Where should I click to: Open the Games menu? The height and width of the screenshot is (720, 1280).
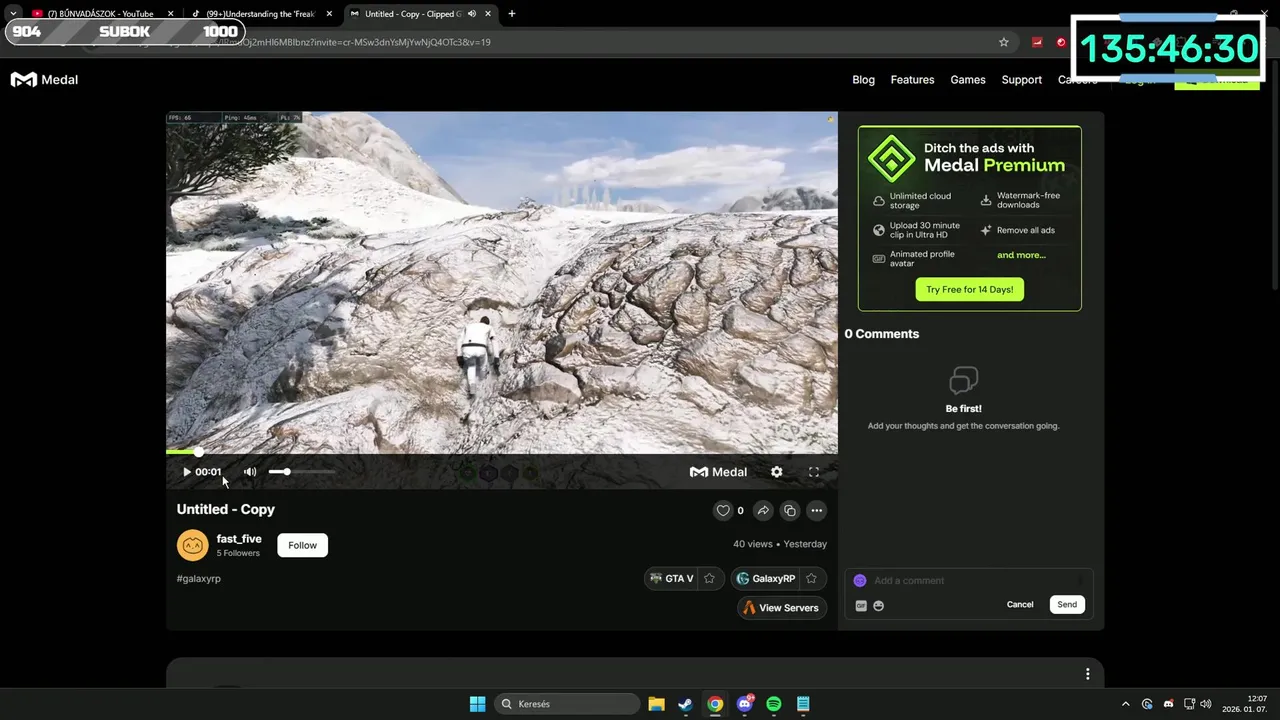coord(968,80)
